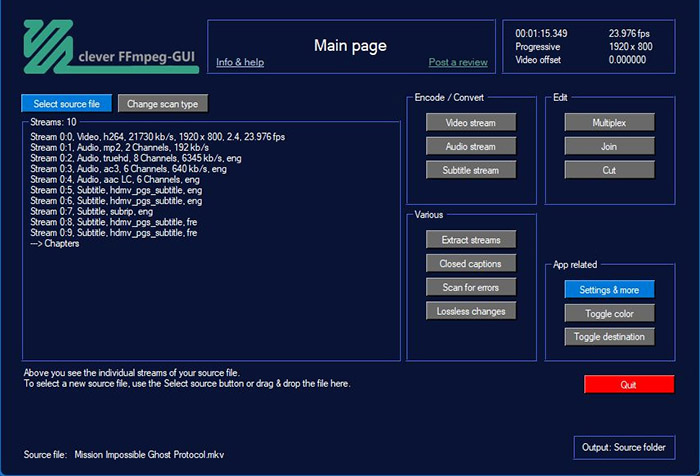The width and height of the screenshot is (700, 476).
Task: Click the Cut button
Action: pos(609,170)
